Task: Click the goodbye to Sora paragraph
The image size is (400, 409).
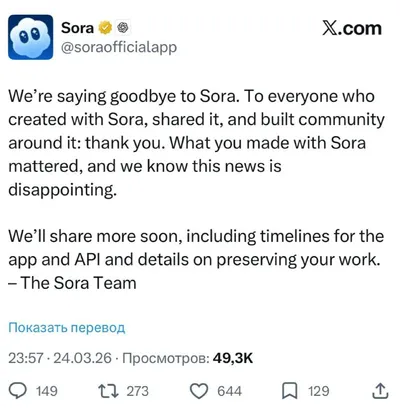Action: pyautogui.click(x=196, y=143)
